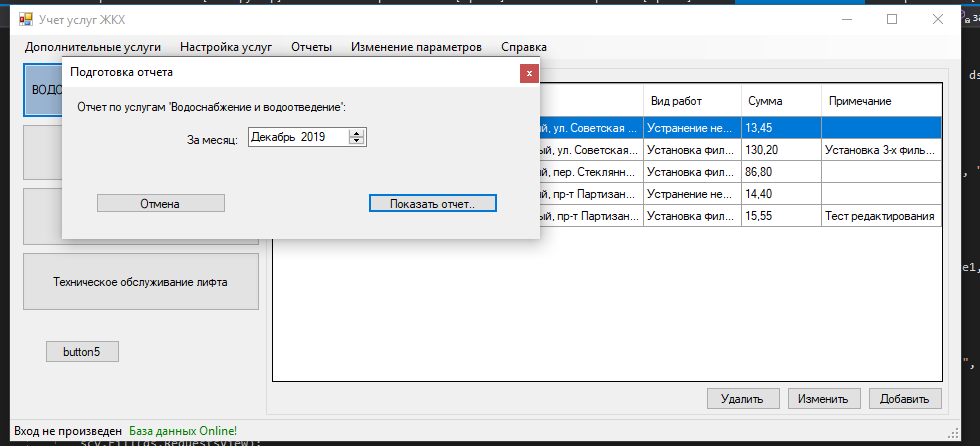The height and width of the screenshot is (446, 980).
Task: Sort by the Сумма column header
Action: click(x=780, y=102)
